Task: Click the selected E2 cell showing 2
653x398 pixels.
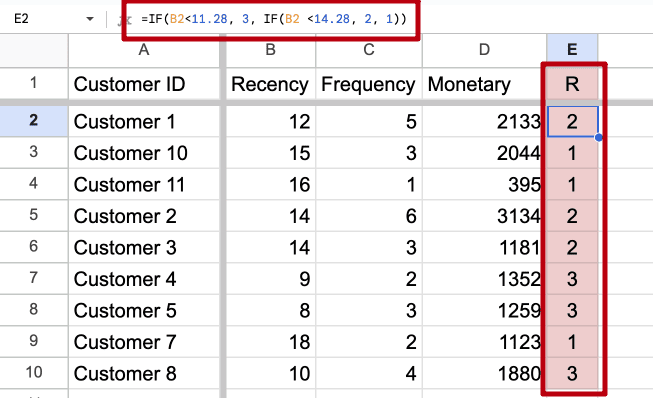Action: pyautogui.click(x=572, y=122)
